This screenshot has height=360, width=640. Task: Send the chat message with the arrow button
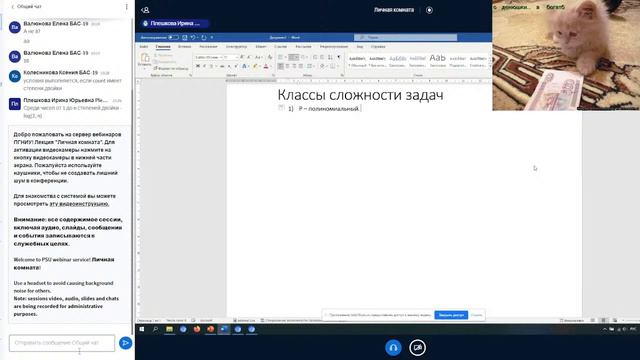point(125,343)
